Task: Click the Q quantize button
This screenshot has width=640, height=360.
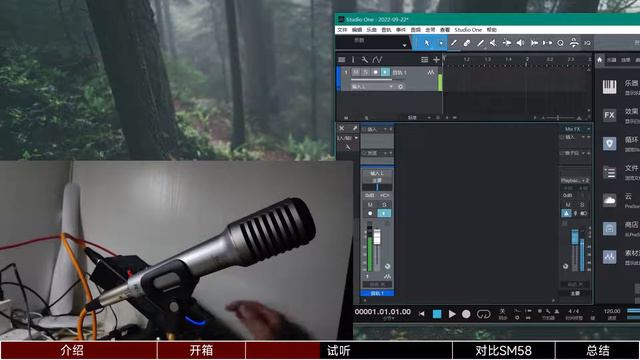Action: [560, 43]
